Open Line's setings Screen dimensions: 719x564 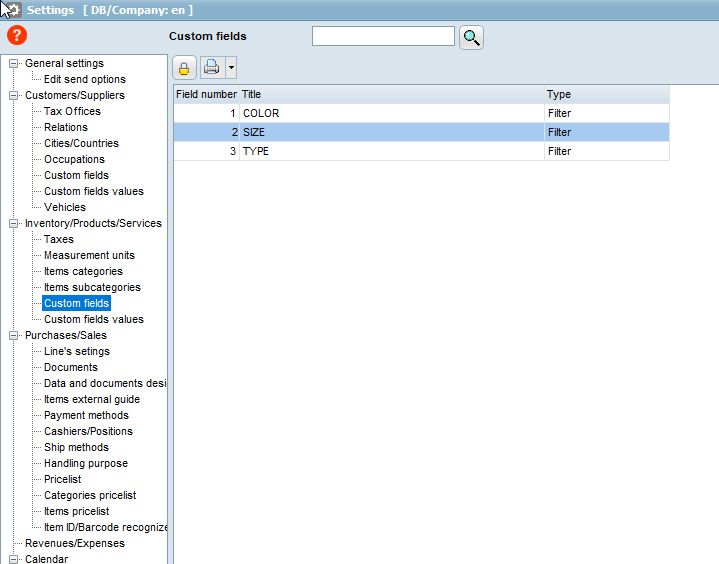[77, 351]
